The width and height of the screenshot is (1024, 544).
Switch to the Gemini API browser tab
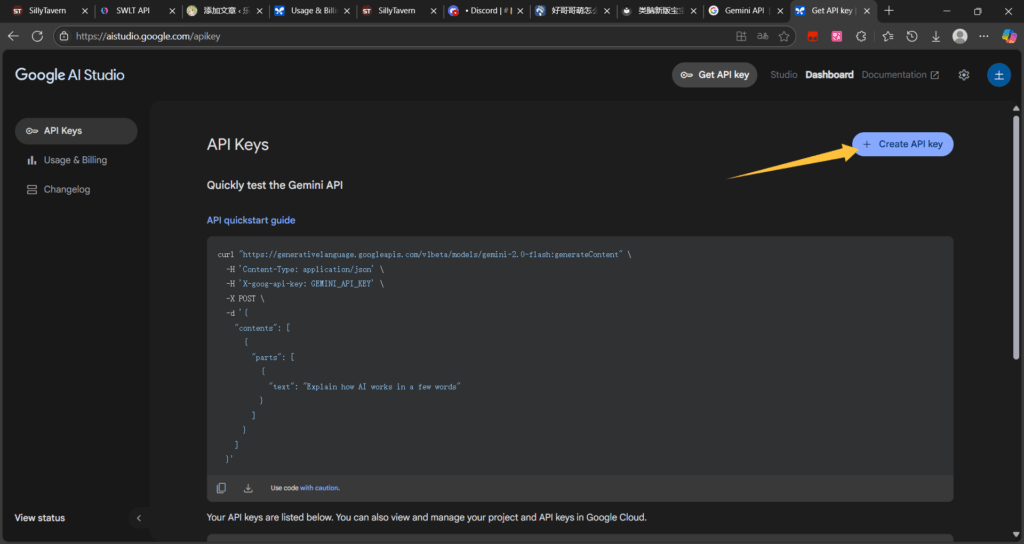tap(742, 11)
